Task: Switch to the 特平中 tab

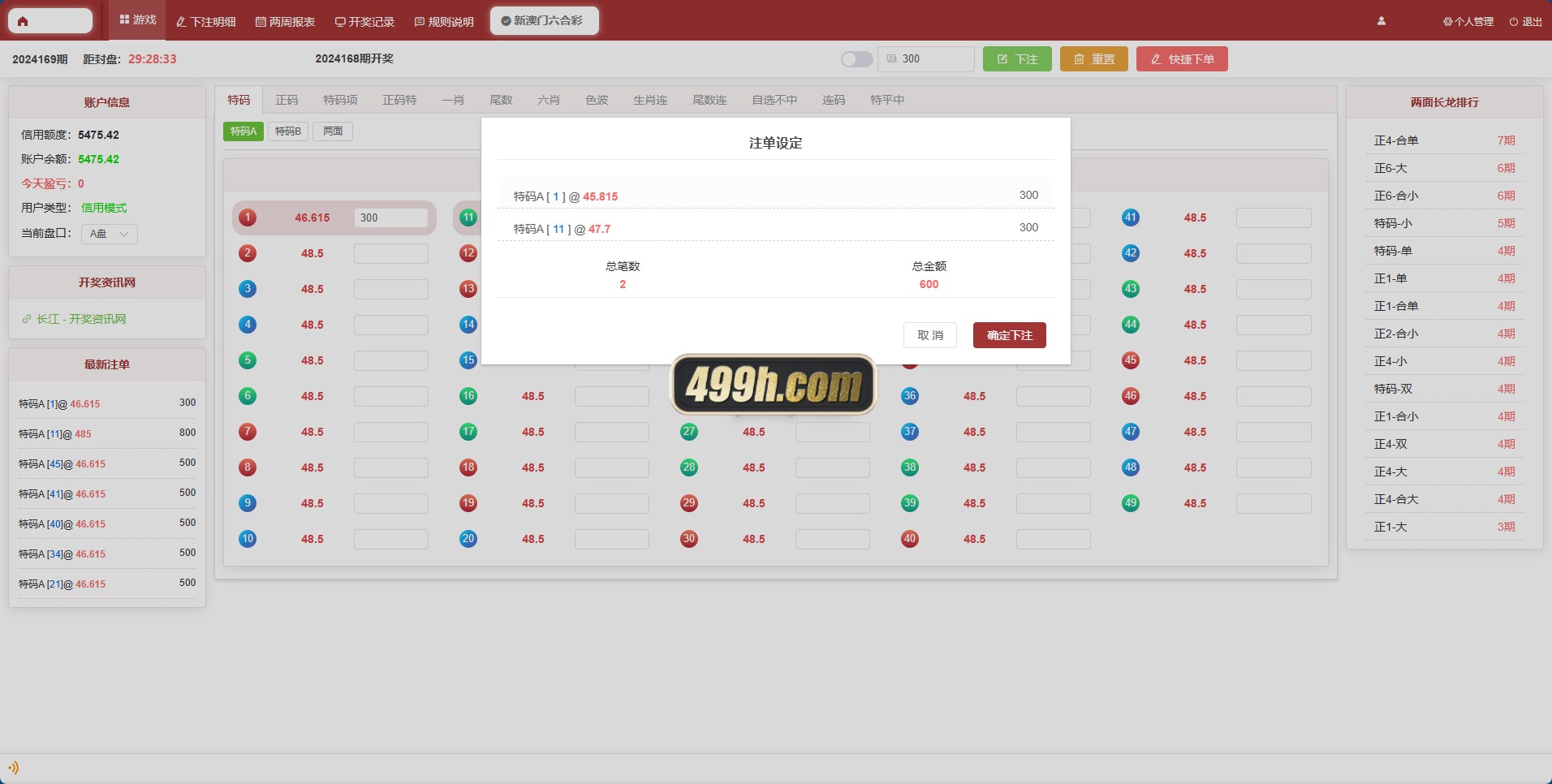Action: click(x=887, y=100)
